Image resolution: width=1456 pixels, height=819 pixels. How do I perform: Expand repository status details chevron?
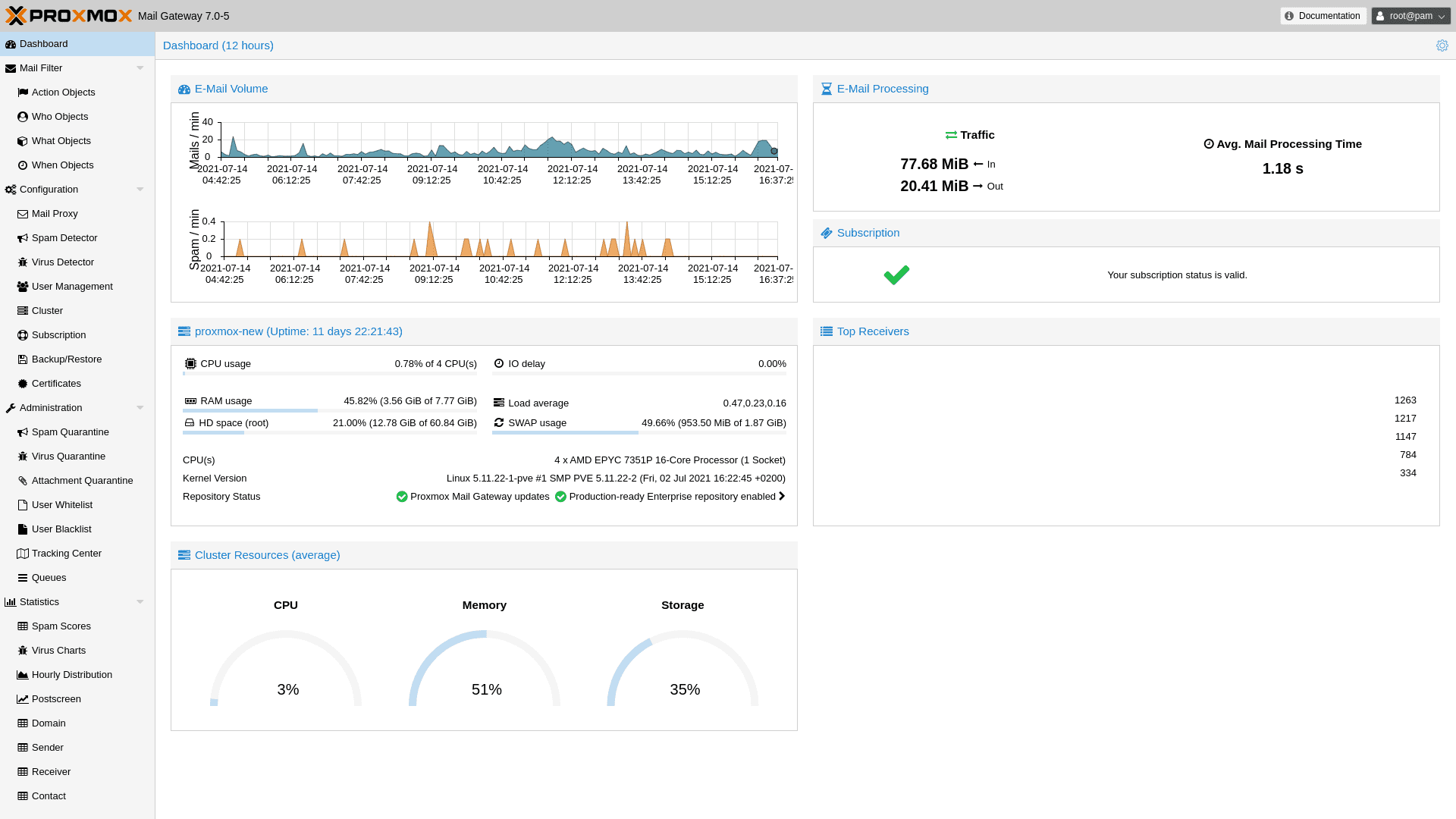point(782,497)
